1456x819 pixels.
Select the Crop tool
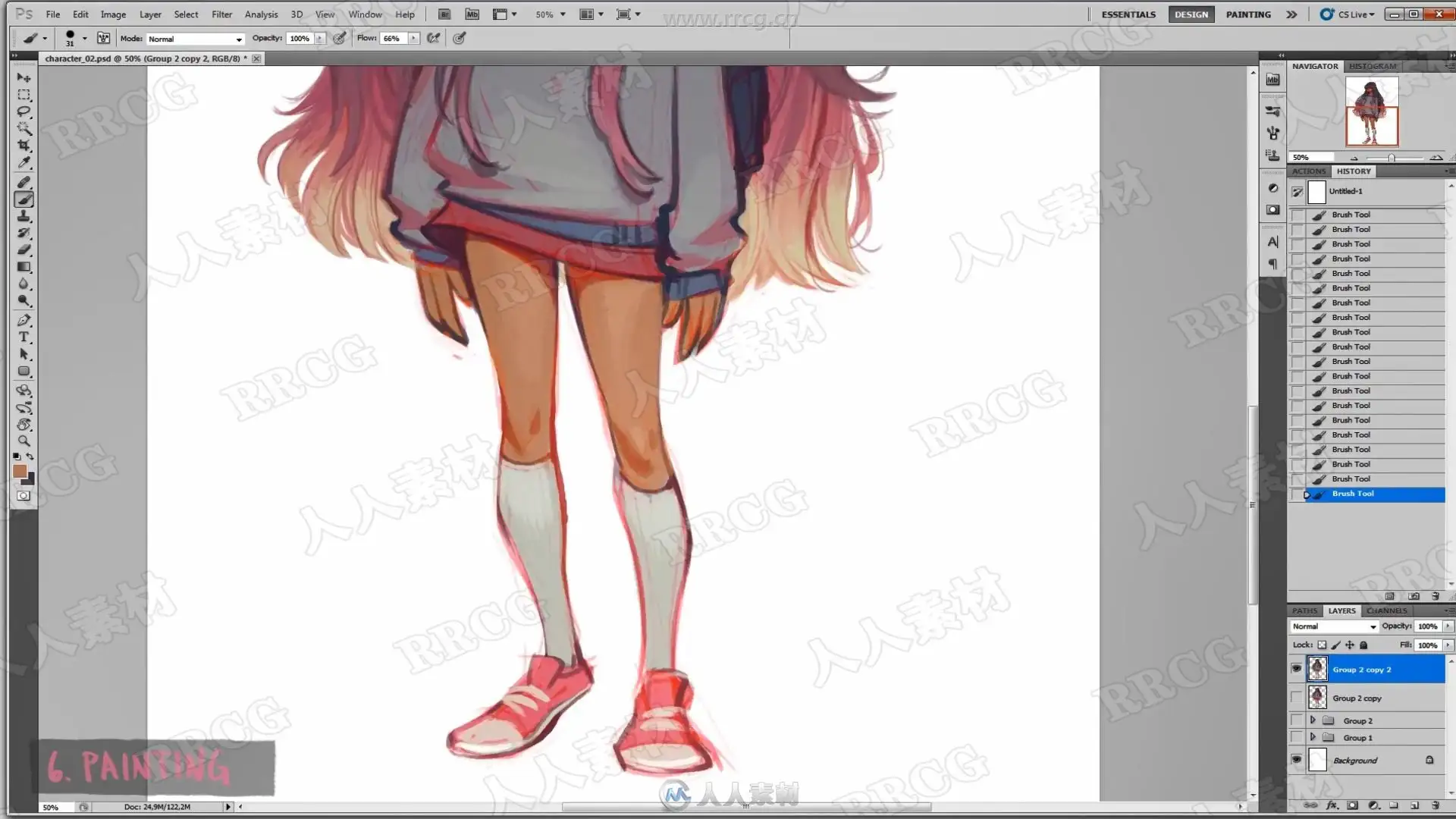click(x=24, y=146)
